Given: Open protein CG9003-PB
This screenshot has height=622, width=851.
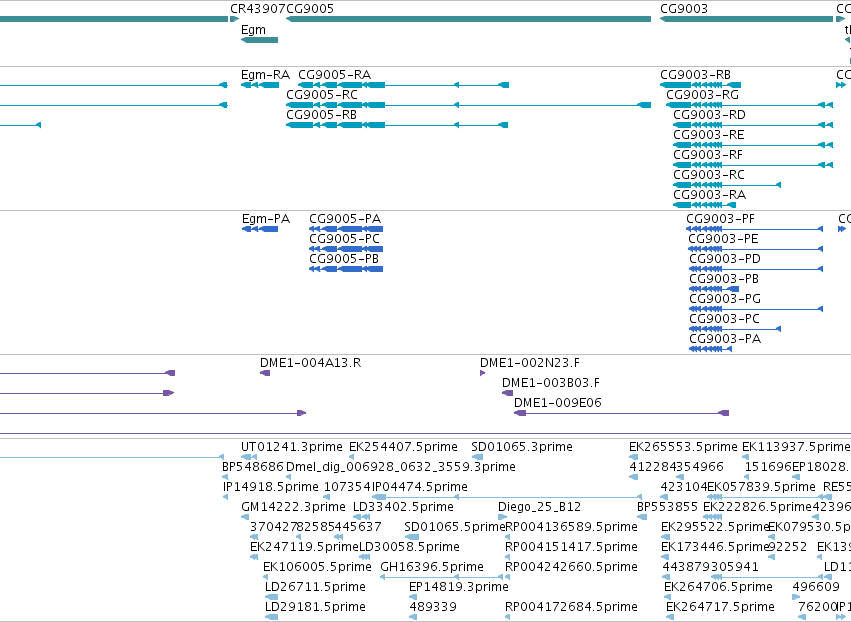Looking at the screenshot, I should [x=724, y=280].
